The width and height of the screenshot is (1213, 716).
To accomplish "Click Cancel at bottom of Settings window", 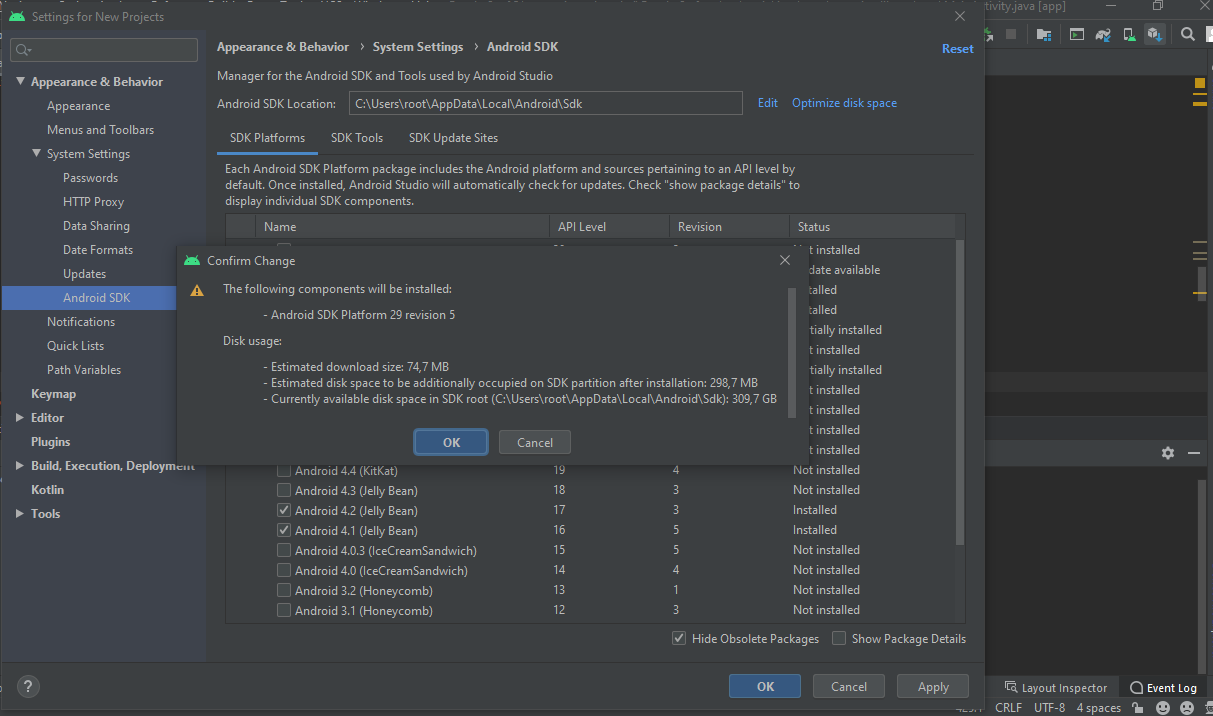I will (x=848, y=686).
